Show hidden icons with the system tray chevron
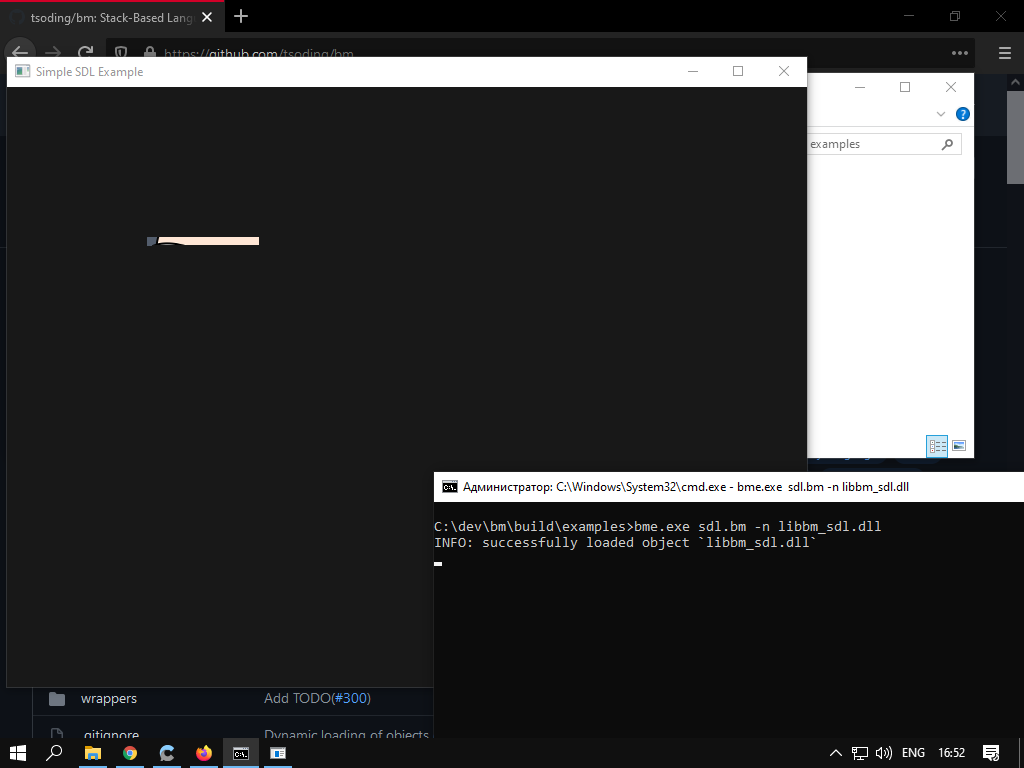The width and height of the screenshot is (1024, 768). [835, 753]
